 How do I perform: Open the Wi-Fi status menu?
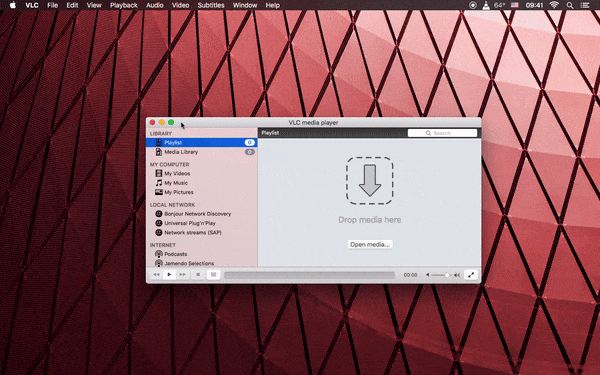[554, 5]
